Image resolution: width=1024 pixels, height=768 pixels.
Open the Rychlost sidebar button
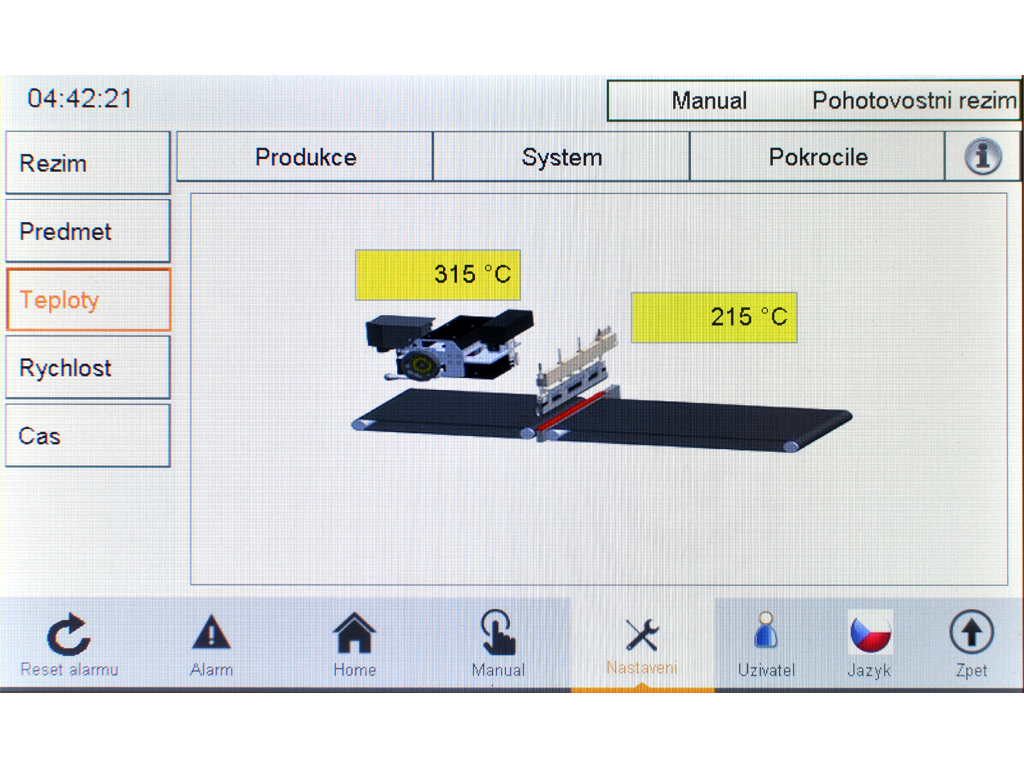[x=88, y=368]
